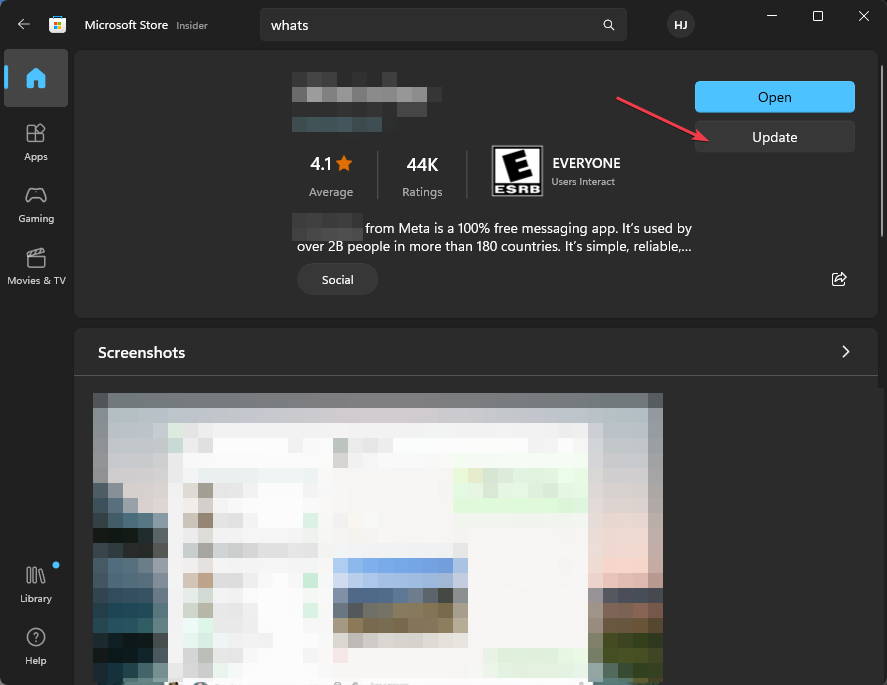Click the search magnifier icon
Screen dimensions: 887x685
609,25
